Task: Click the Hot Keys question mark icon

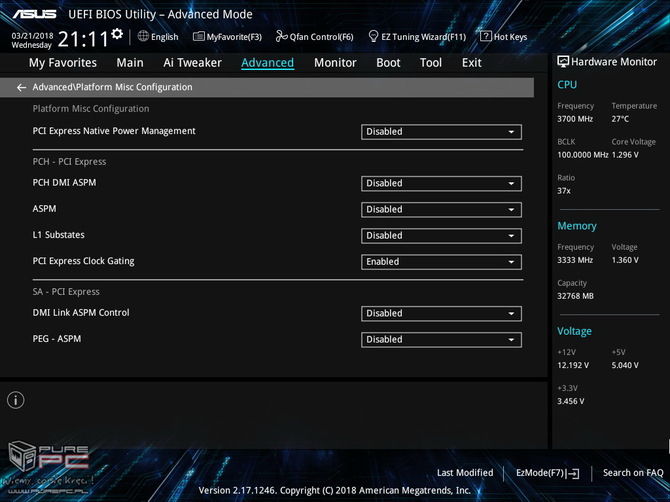Action: click(x=486, y=36)
